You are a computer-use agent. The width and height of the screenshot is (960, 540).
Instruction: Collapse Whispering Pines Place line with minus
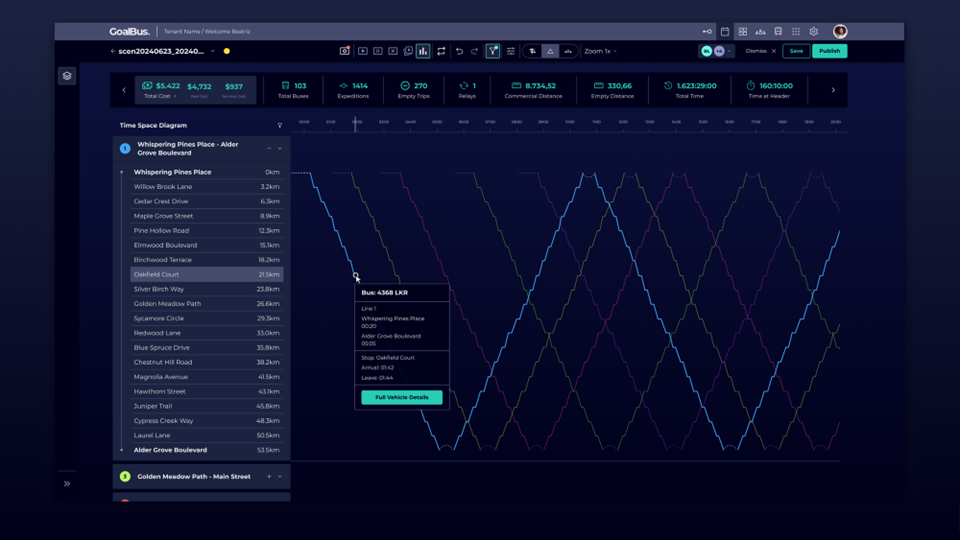click(x=269, y=148)
